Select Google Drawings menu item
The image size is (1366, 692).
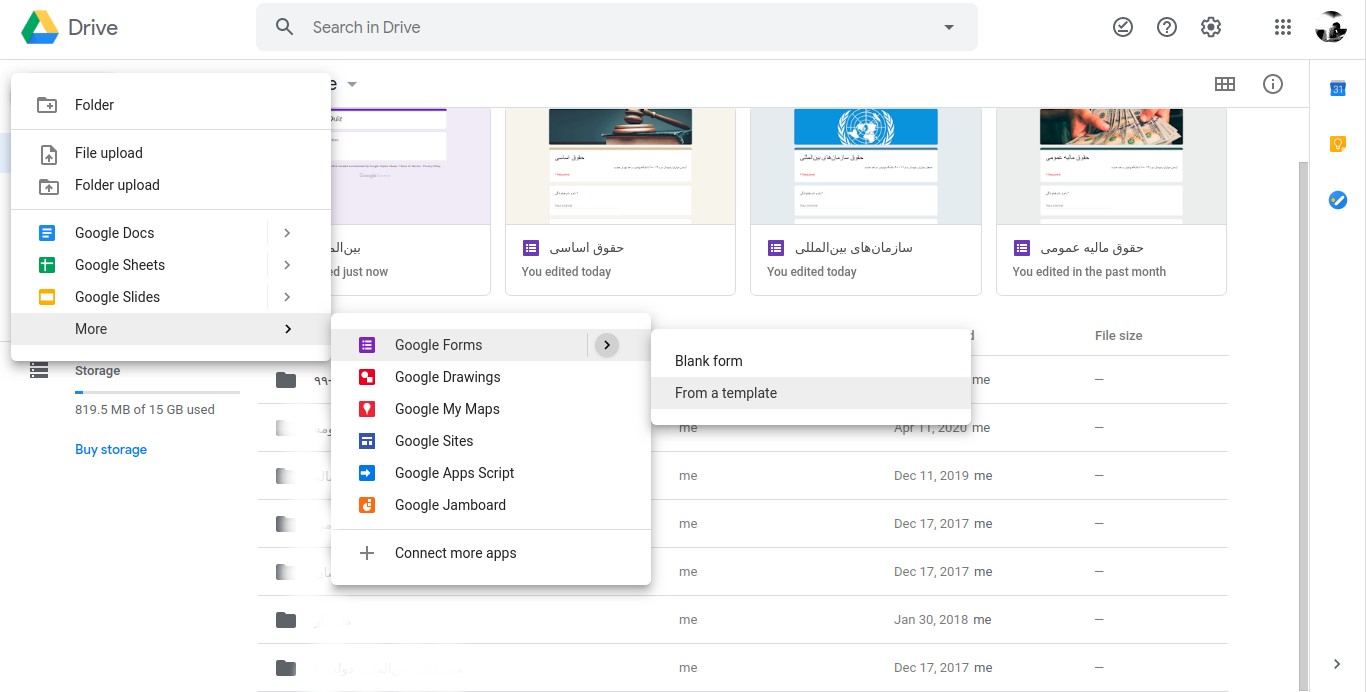pos(491,377)
